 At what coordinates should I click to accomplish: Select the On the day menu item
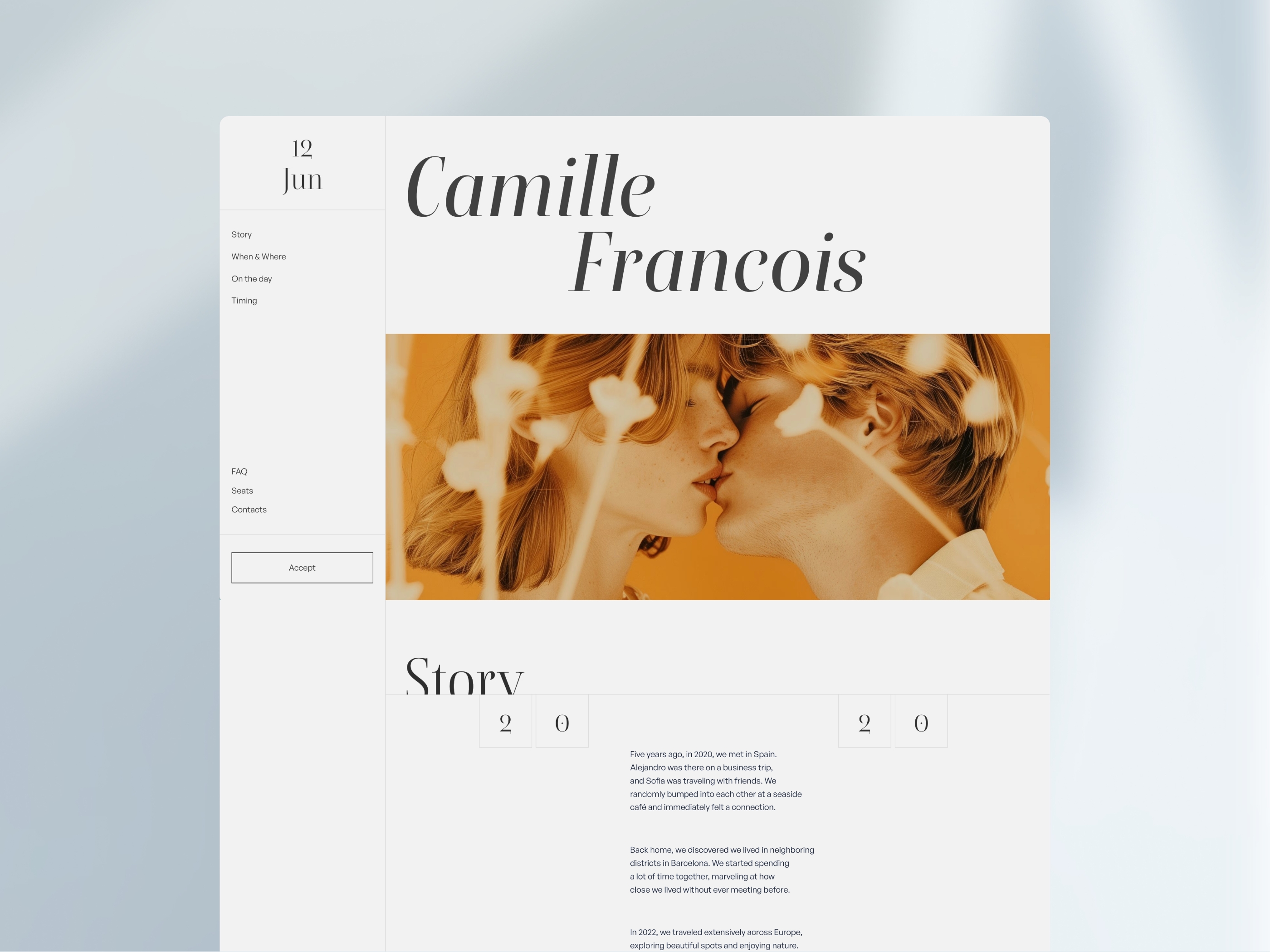click(252, 279)
